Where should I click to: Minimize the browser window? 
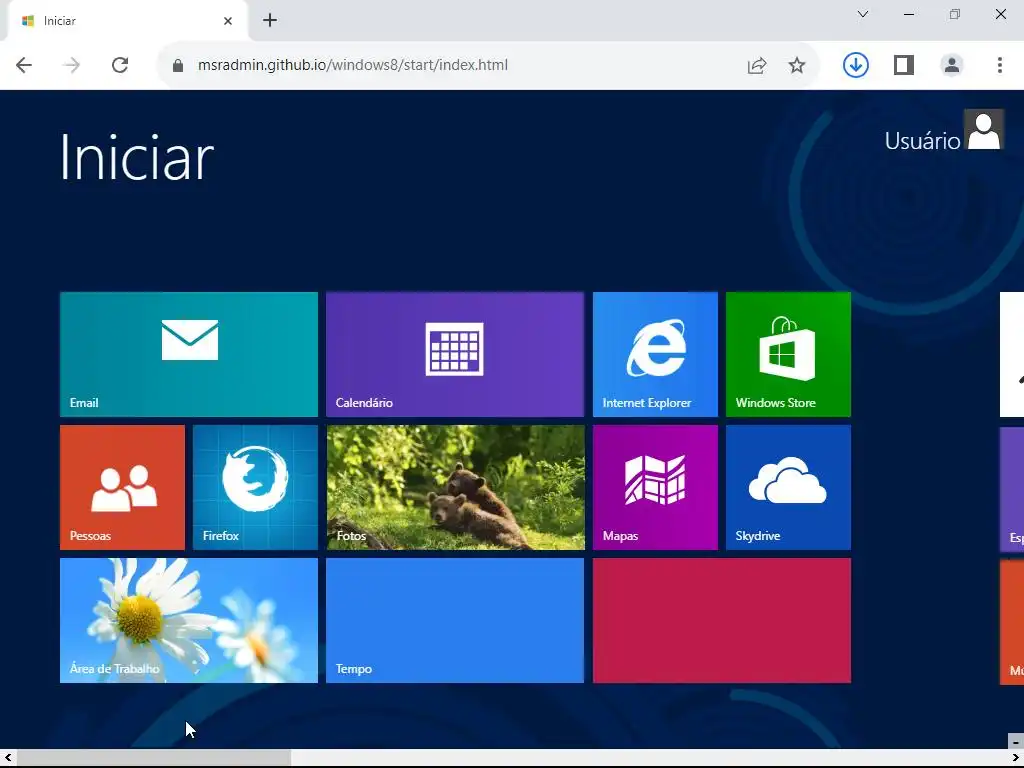tap(908, 14)
